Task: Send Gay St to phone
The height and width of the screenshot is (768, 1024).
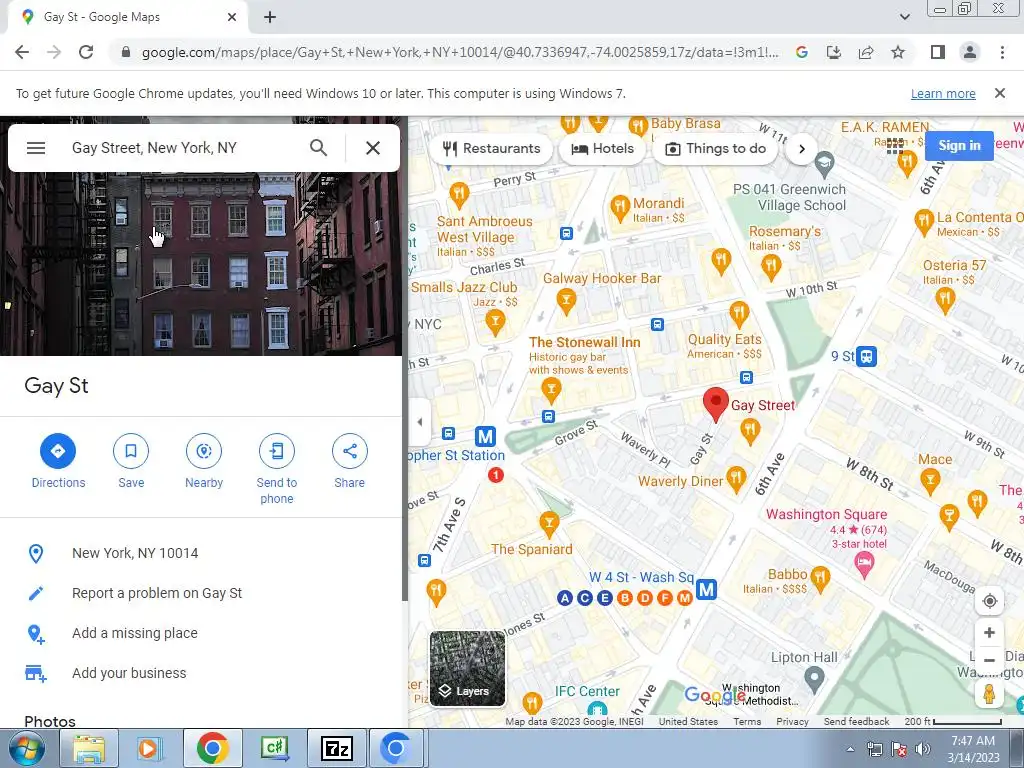Action: pyautogui.click(x=277, y=469)
